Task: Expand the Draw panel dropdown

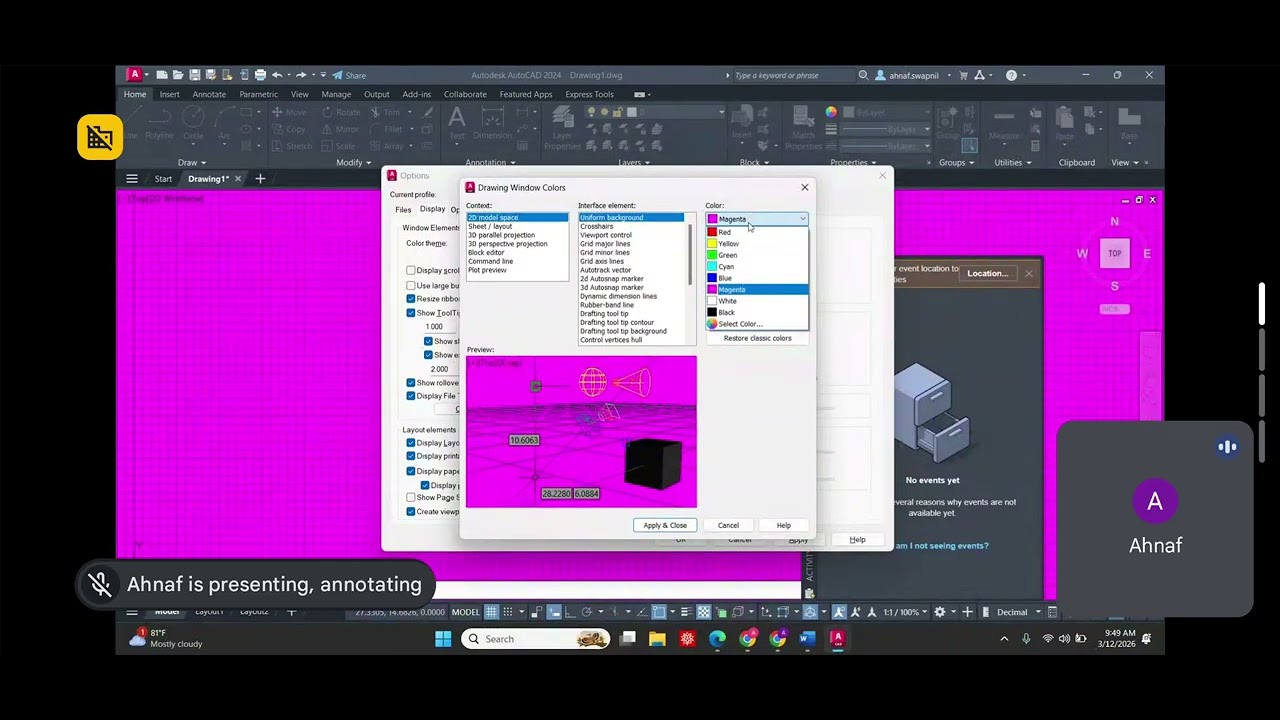Action: point(192,163)
